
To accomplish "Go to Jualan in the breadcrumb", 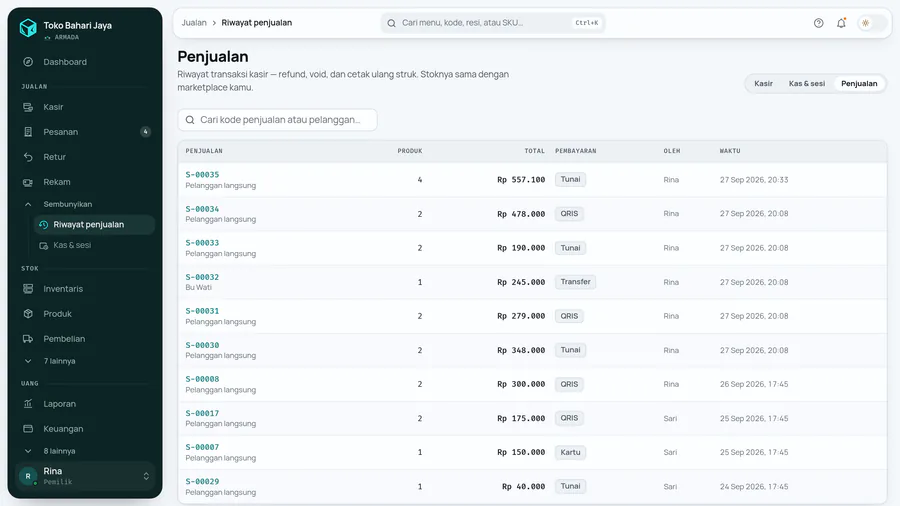I will pyautogui.click(x=194, y=23).
